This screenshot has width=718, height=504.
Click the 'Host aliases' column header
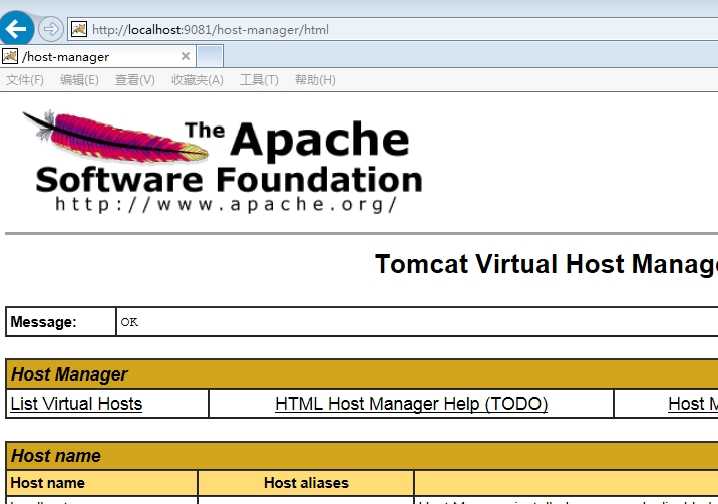coord(306,483)
